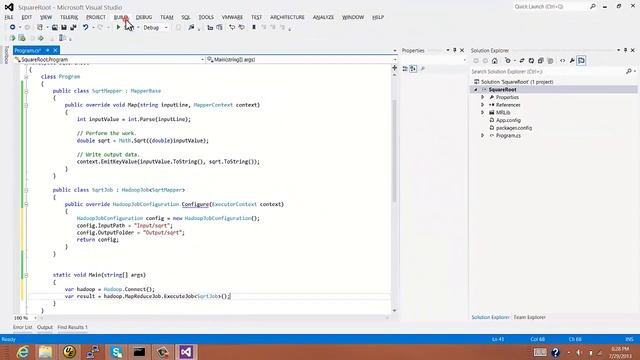This screenshot has height=360, width=640.
Task: Switch to the Output tab
Action: [x=45, y=327]
